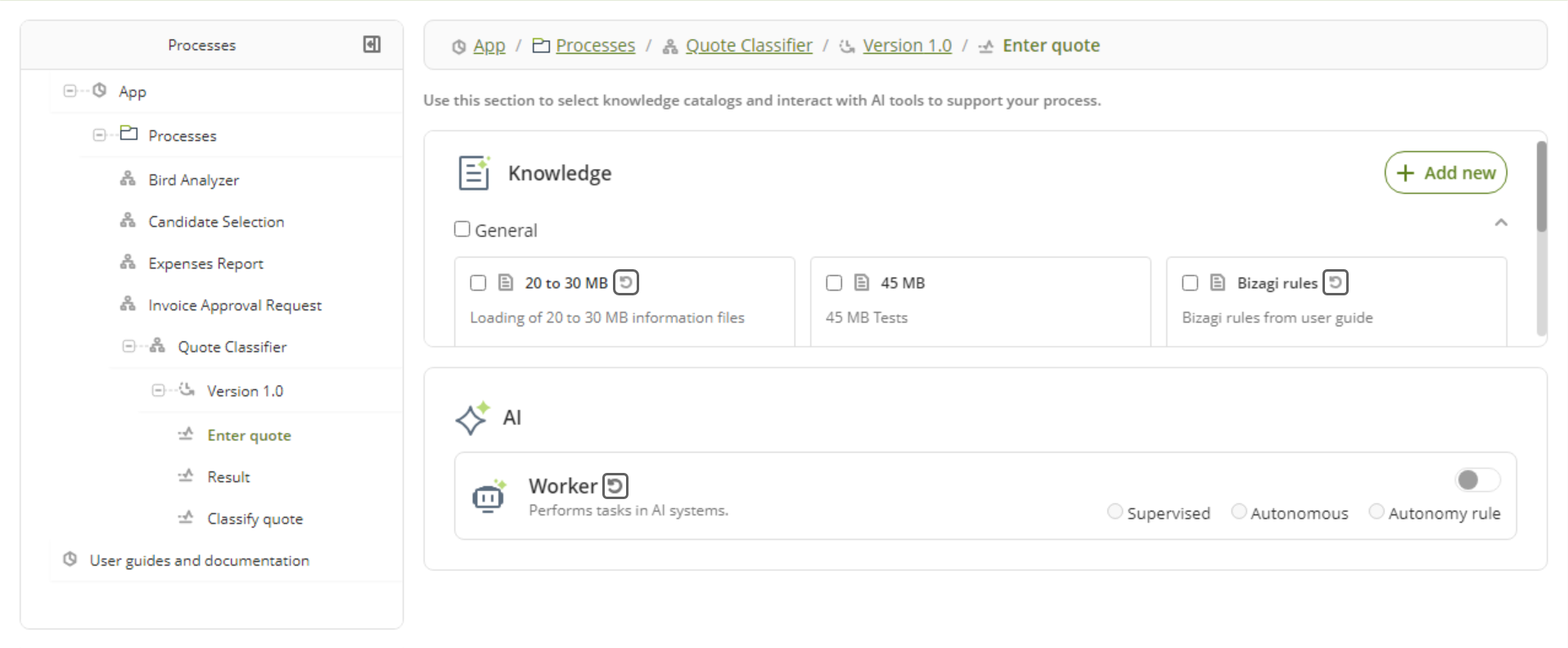Click the AI sparkle icon
Image resolution: width=1568 pixels, height=648 pixels.
(472, 418)
